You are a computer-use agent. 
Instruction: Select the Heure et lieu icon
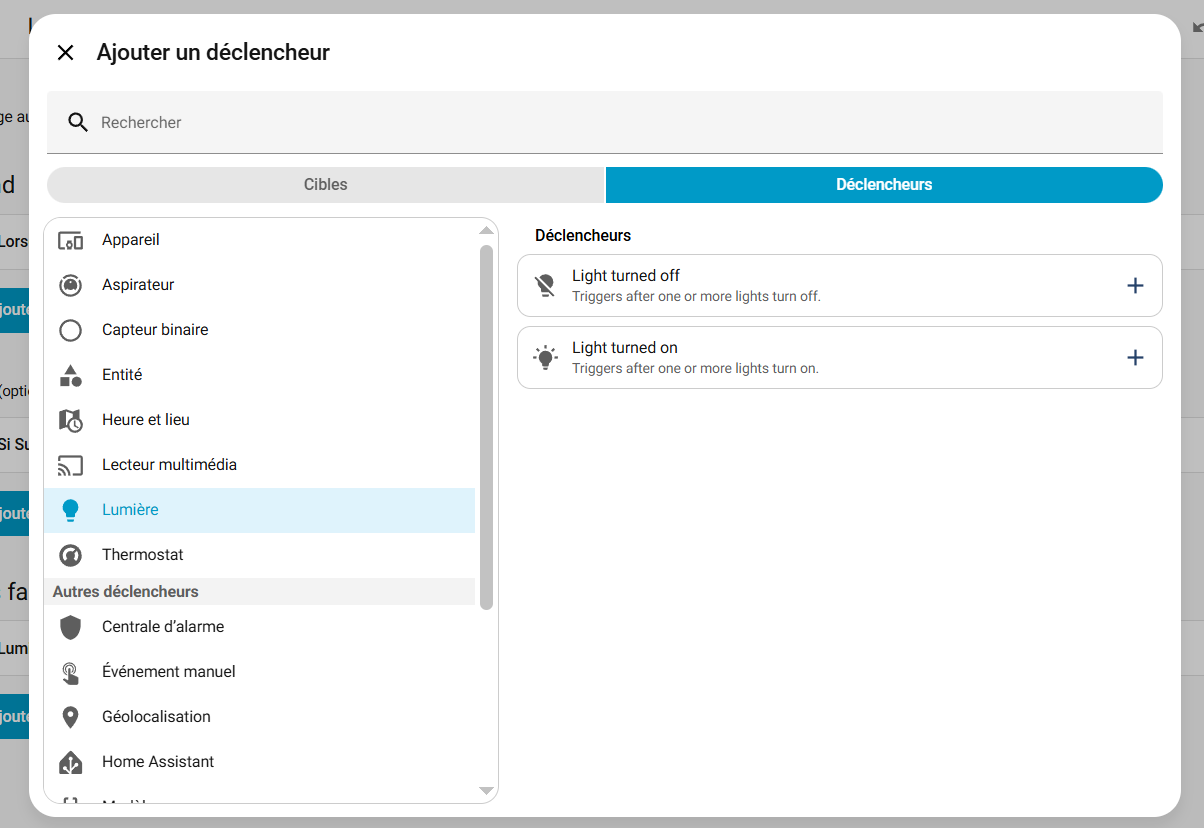click(70, 421)
